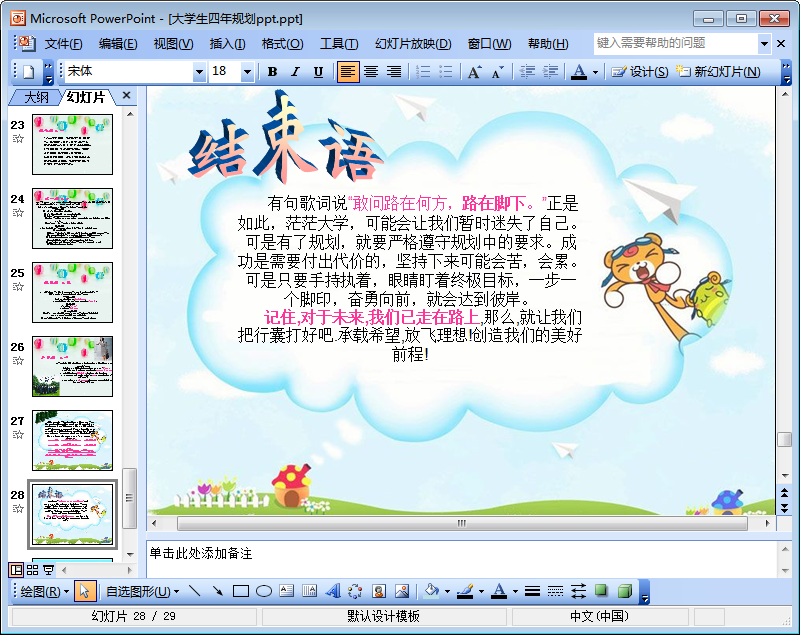This screenshot has height=635, width=800.
Task: Click the increase indent icon
Action: (x=549, y=72)
